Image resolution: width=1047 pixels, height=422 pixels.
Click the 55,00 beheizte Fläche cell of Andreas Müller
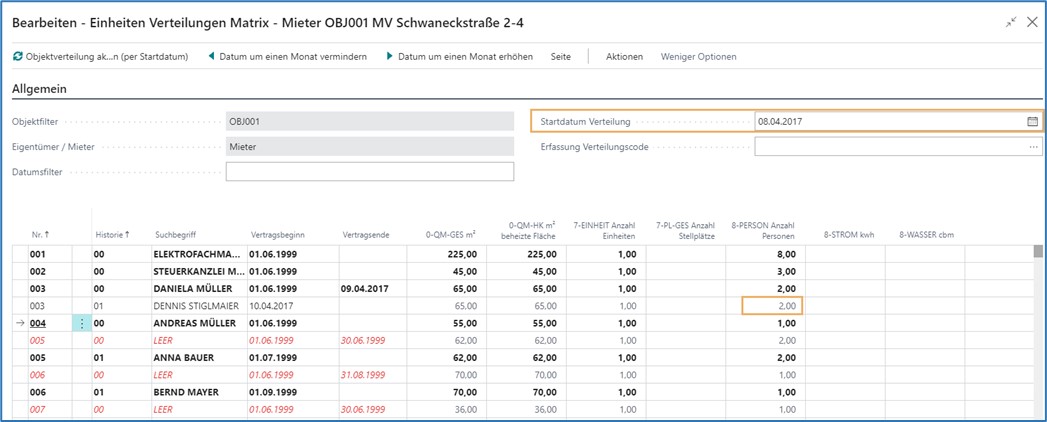point(526,323)
